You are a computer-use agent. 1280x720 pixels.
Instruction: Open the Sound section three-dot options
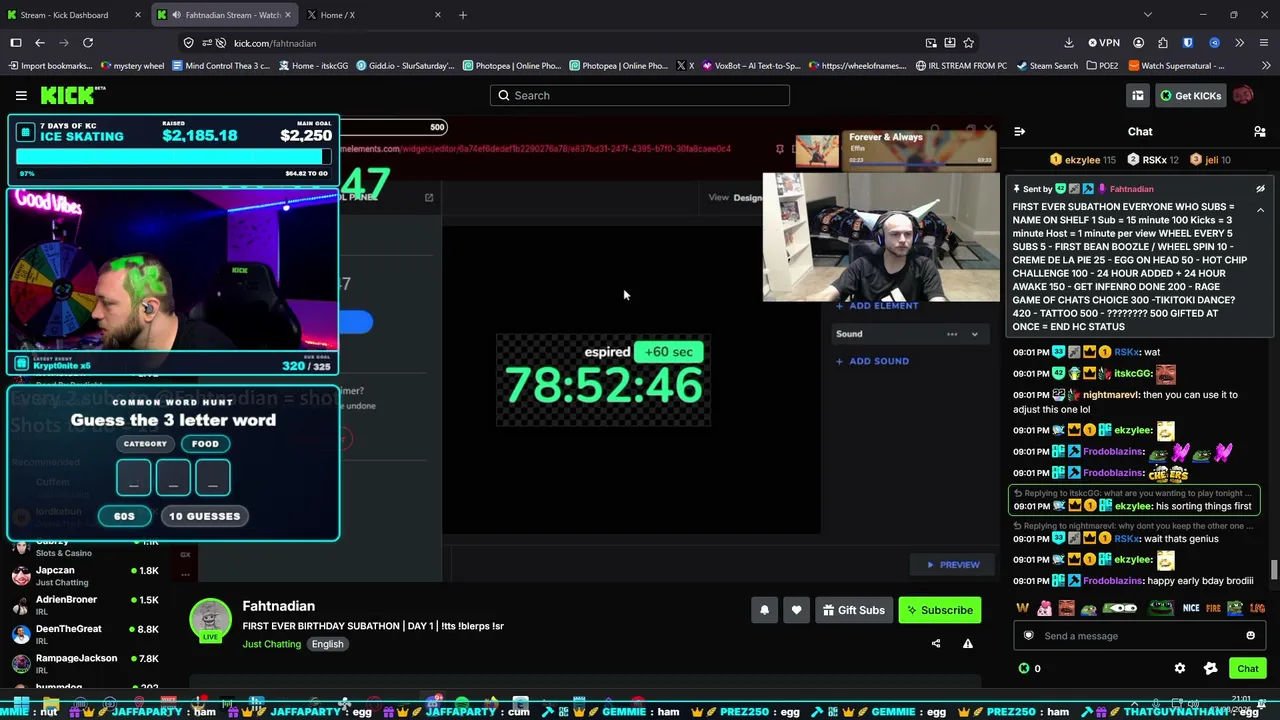pos(952,334)
